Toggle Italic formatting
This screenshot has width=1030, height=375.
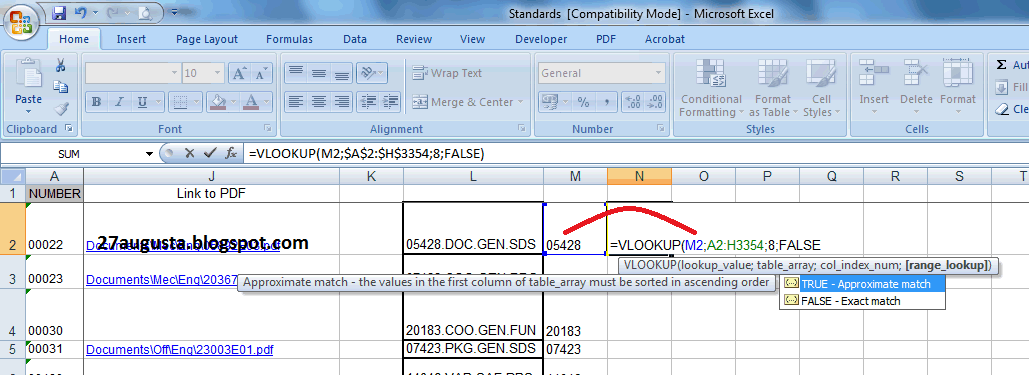[x=119, y=102]
